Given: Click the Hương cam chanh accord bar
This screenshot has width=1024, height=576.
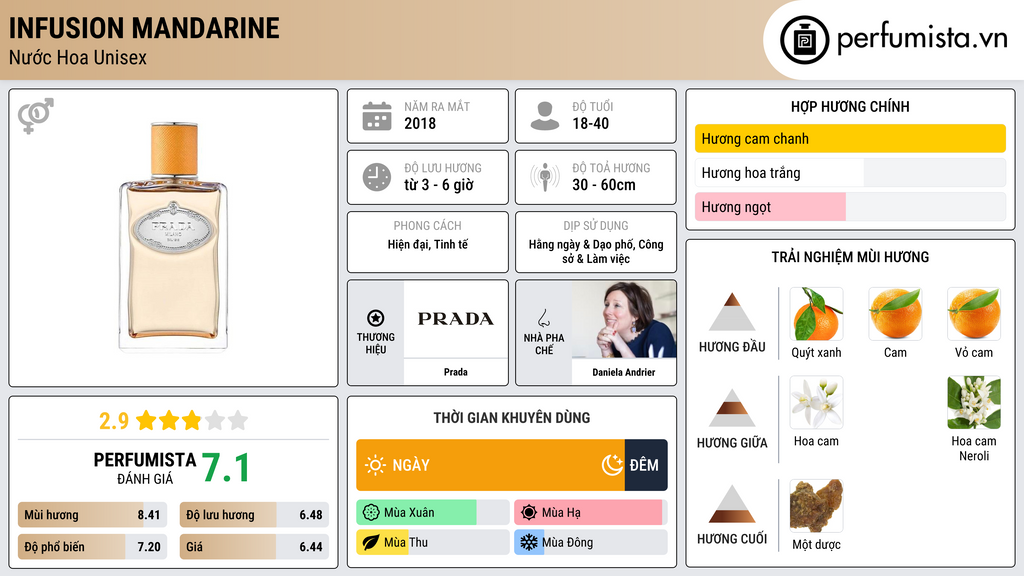Looking at the screenshot, I should 850,138.
